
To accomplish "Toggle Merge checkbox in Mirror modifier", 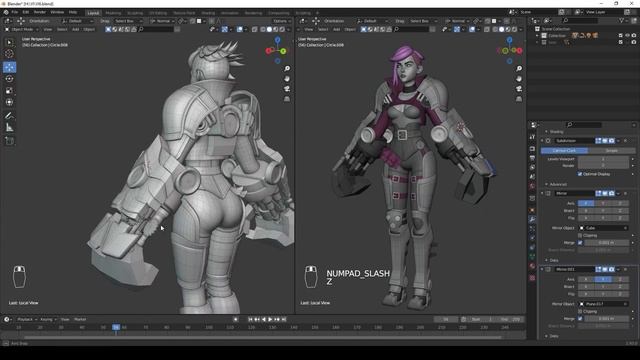I will point(580,243).
